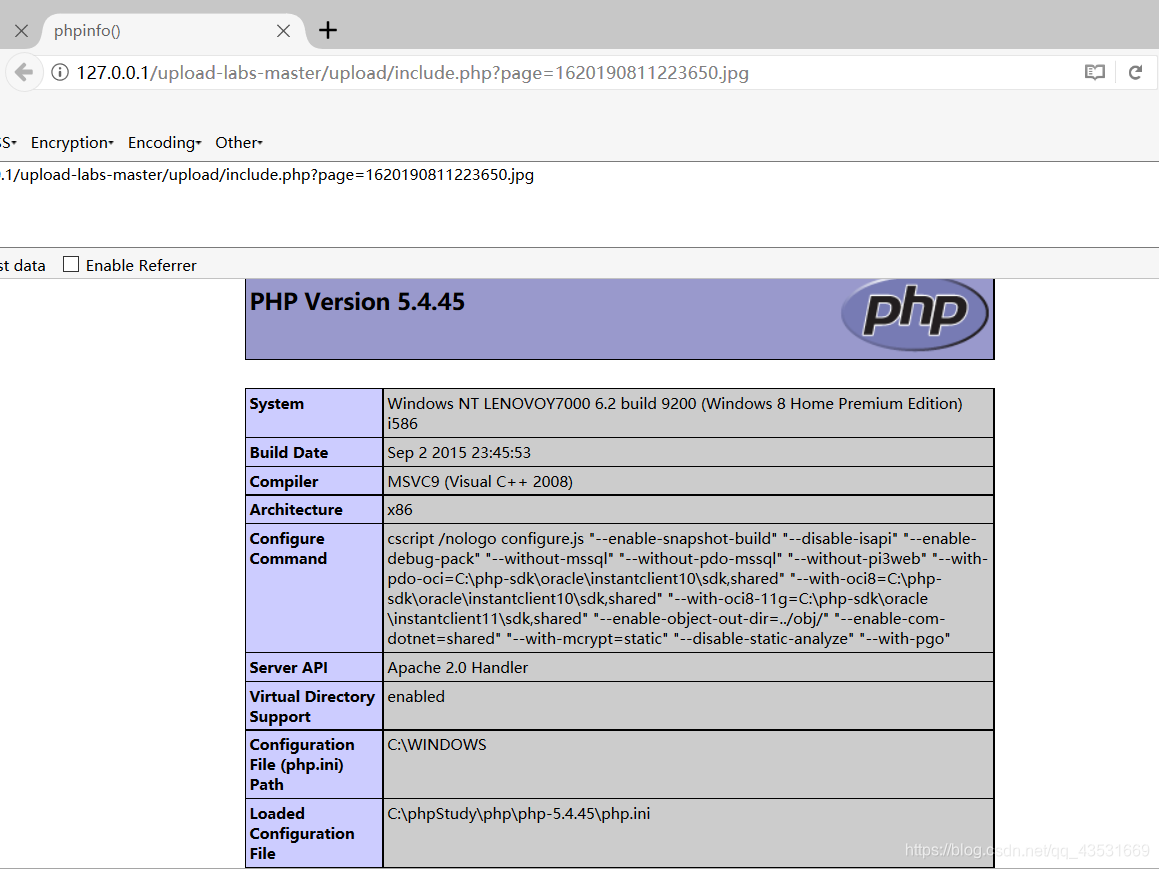Open a new browser tab
Viewport: 1159px width, 869px height.
pos(327,30)
